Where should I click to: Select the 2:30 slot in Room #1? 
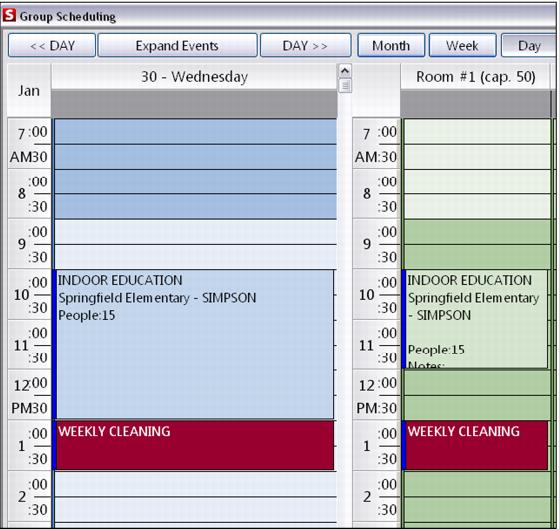coord(477,510)
